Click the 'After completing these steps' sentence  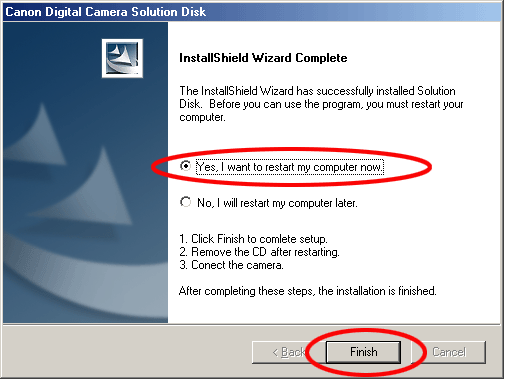[x=307, y=291]
